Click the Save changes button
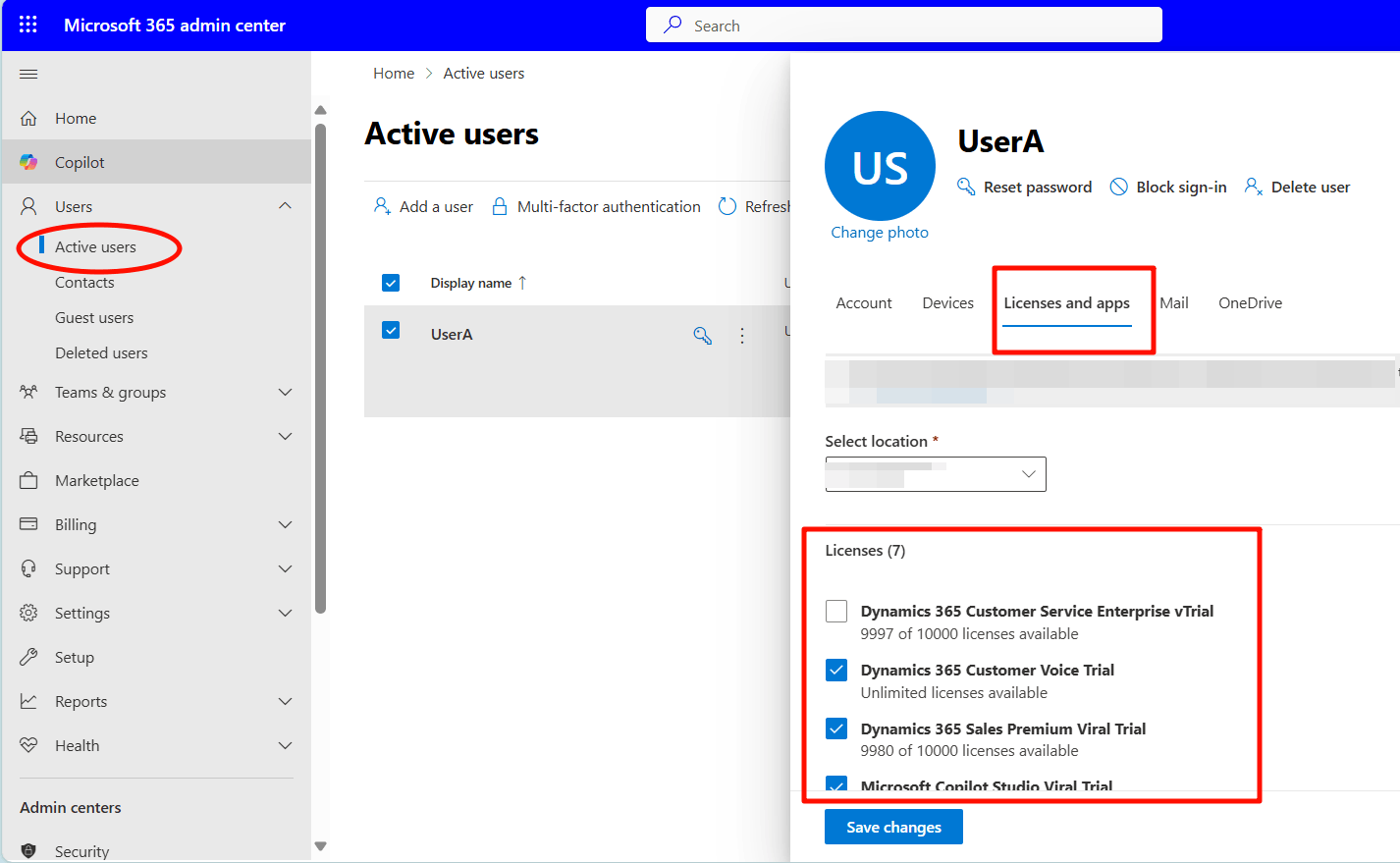The image size is (1400, 863). pos(893,827)
